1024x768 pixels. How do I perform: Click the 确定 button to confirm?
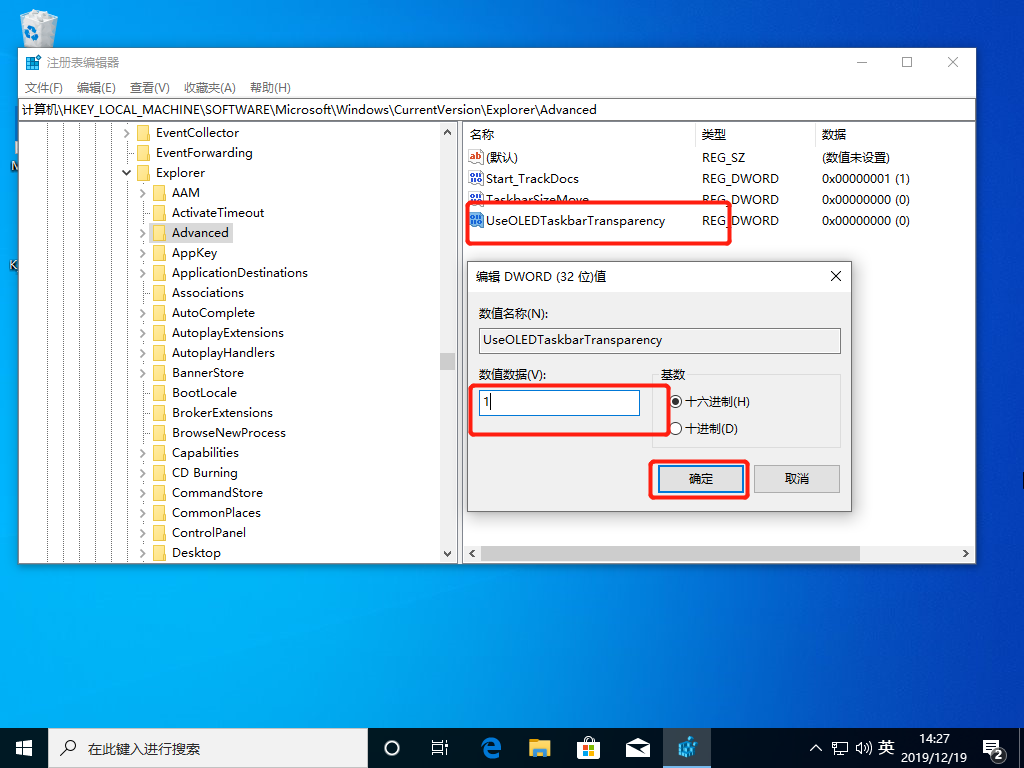(701, 479)
